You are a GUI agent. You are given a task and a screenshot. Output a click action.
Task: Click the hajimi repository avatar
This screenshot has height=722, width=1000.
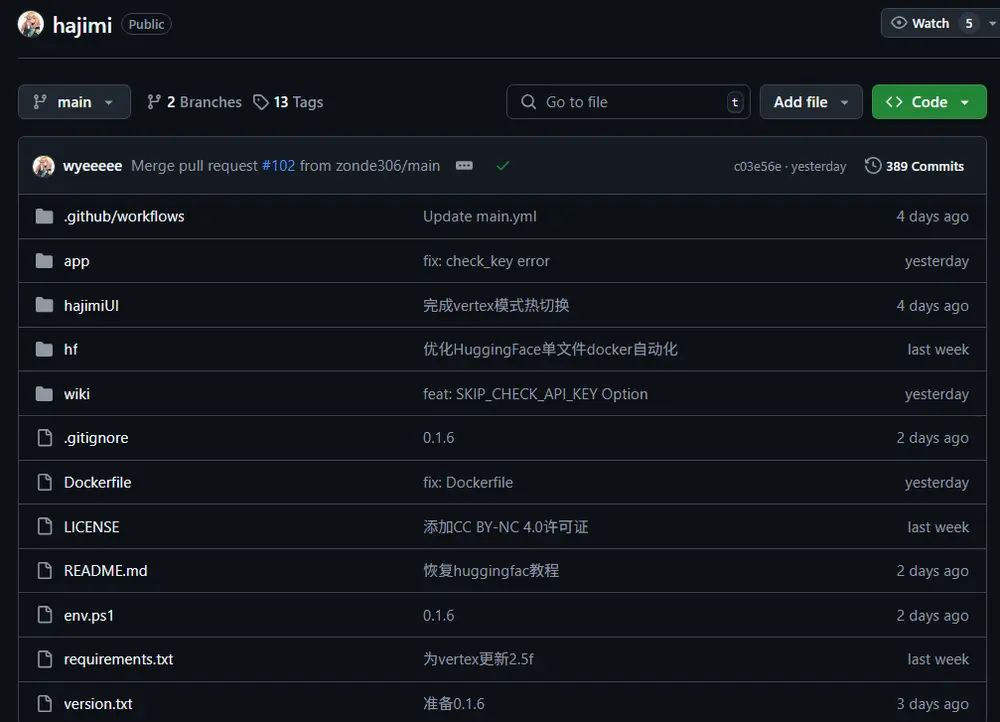tap(28, 23)
